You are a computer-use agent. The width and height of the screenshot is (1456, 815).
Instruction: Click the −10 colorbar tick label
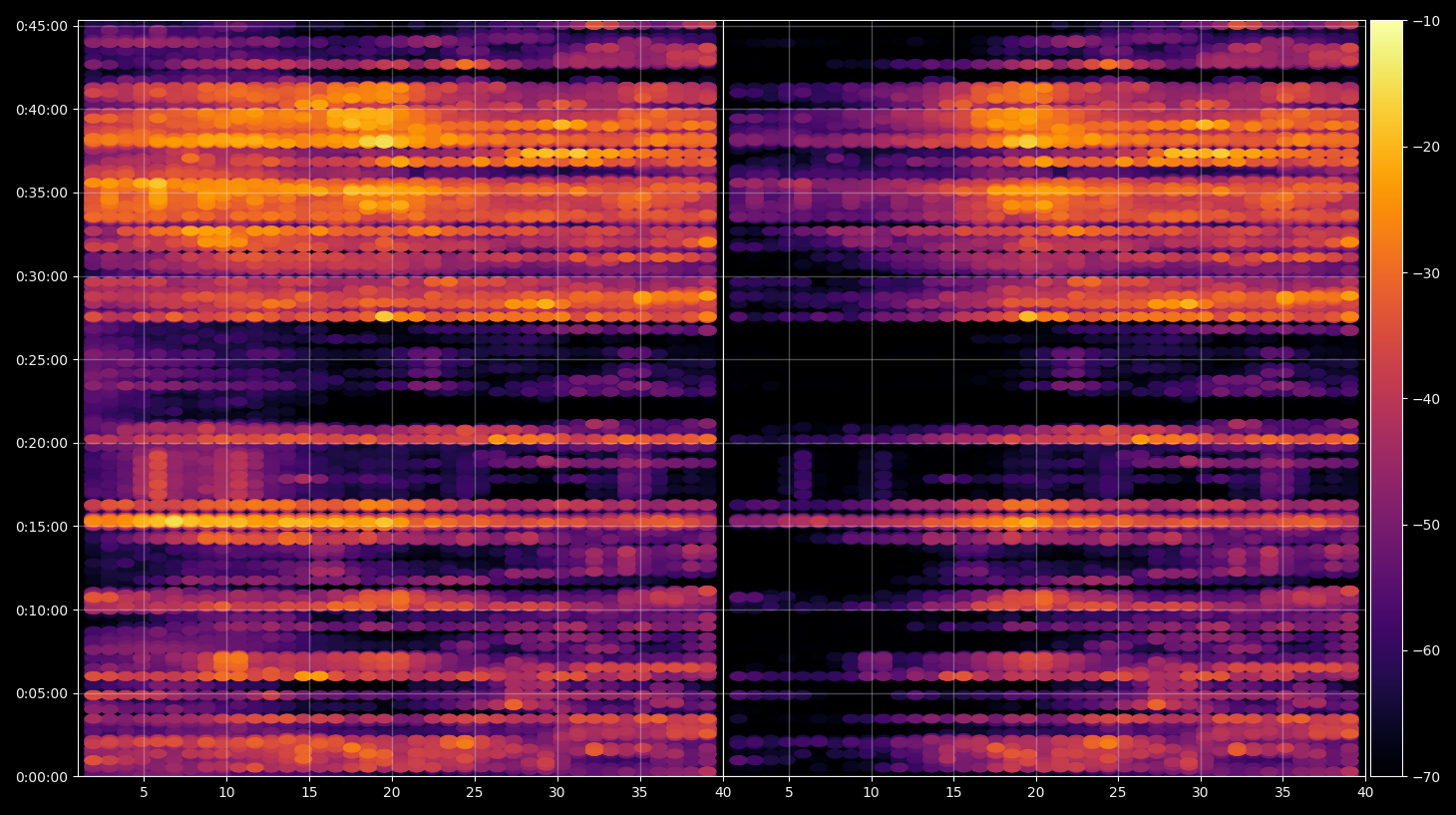(1426, 21)
